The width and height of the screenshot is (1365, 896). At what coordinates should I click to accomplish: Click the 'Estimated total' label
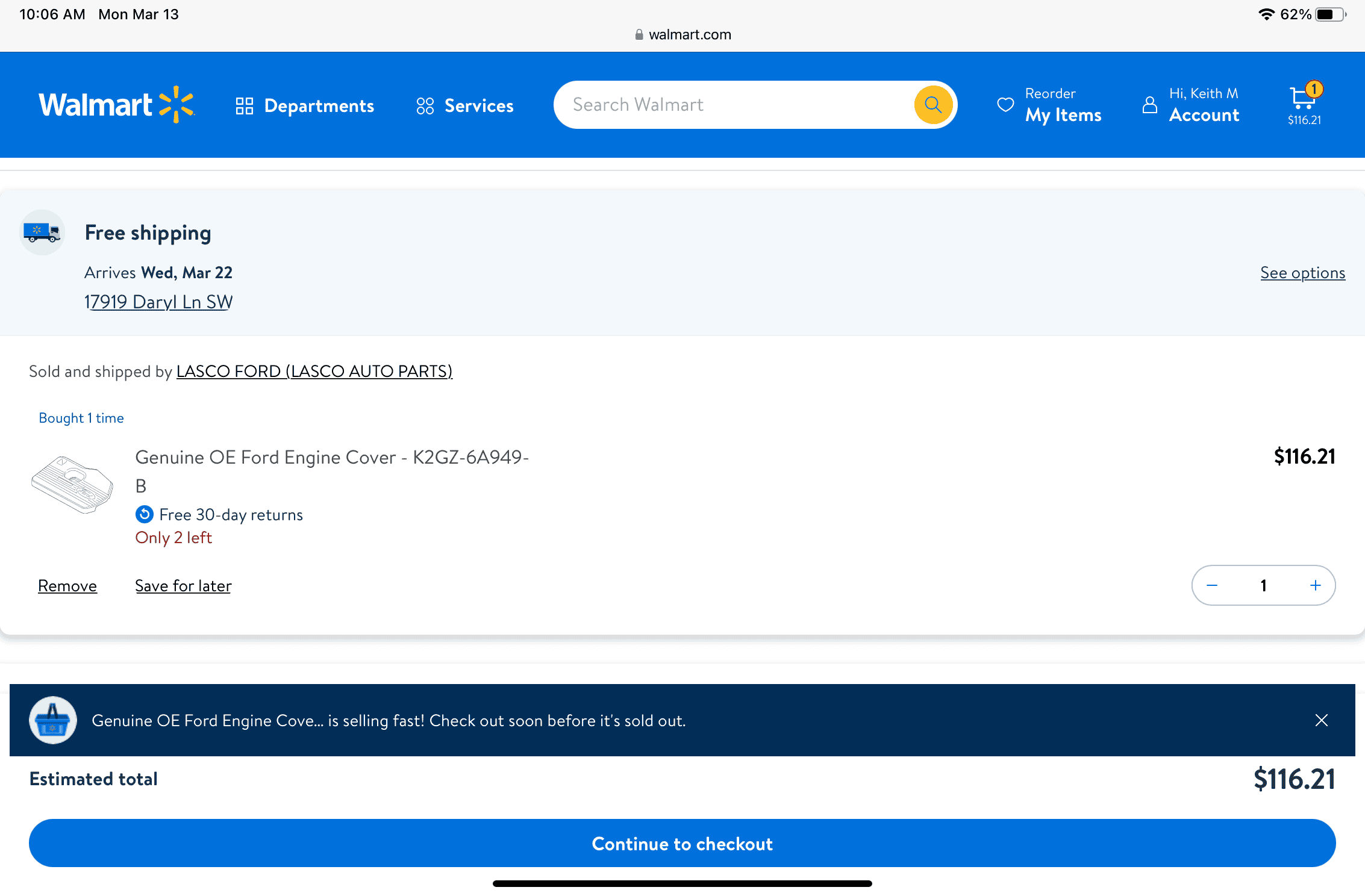coord(93,779)
